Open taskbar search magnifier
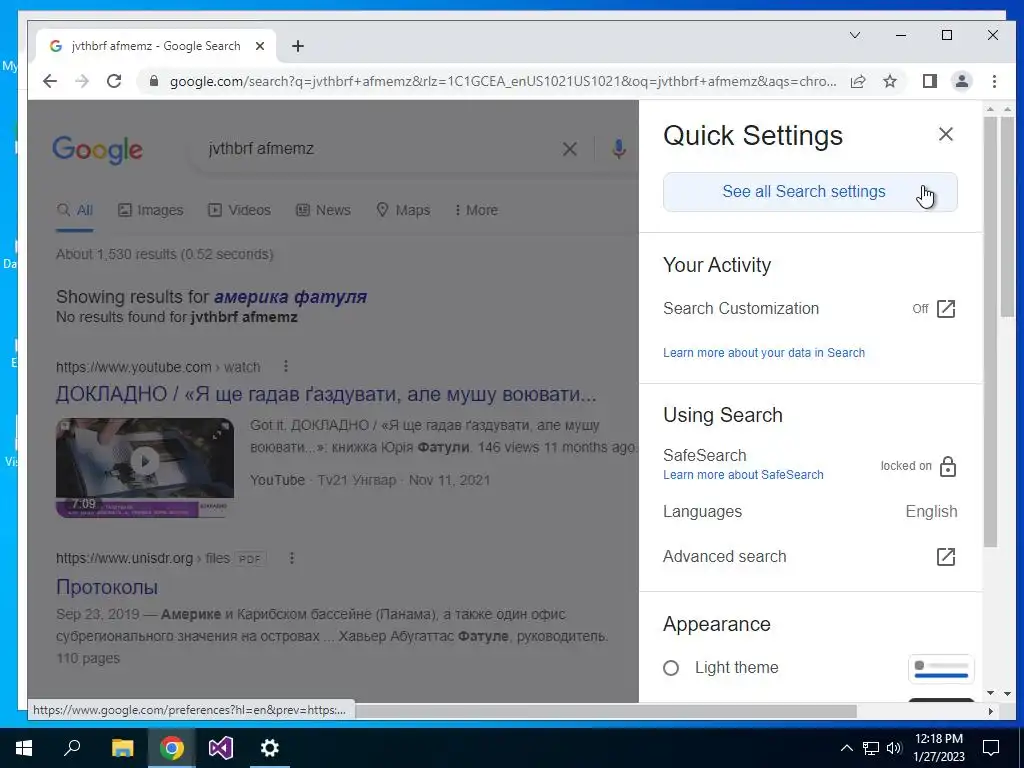This screenshot has height=768, width=1024. (x=72, y=748)
